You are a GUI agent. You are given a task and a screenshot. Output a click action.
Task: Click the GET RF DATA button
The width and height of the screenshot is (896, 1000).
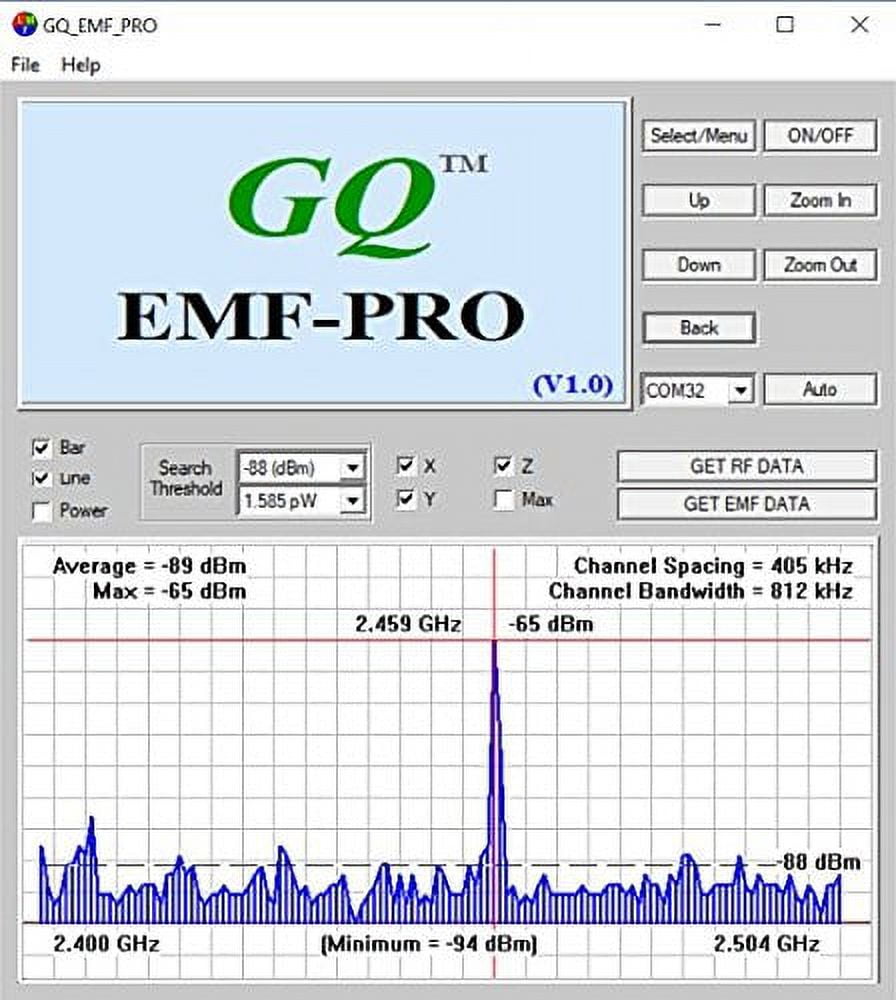tap(747, 466)
